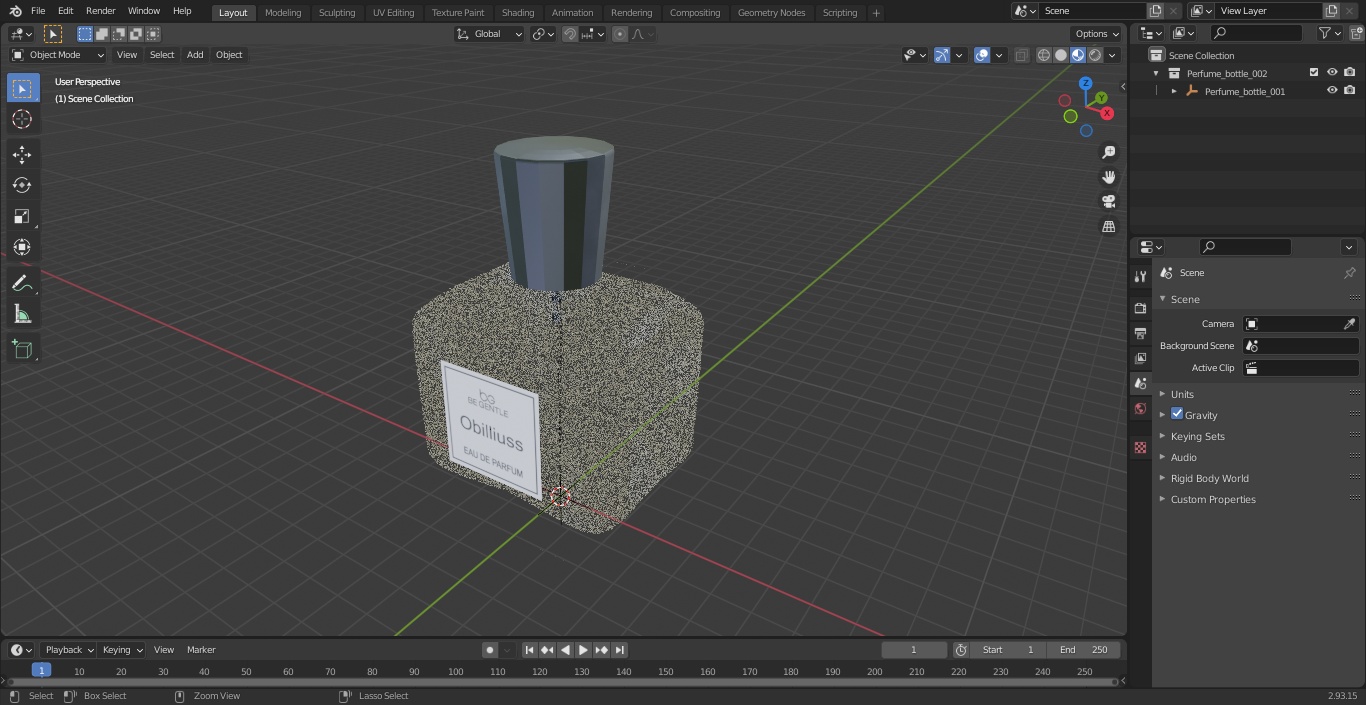Image resolution: width=1366 pixels, height=705 pixels.
Task: Pick the Rotate tool
Action: [x=22, y=185]
